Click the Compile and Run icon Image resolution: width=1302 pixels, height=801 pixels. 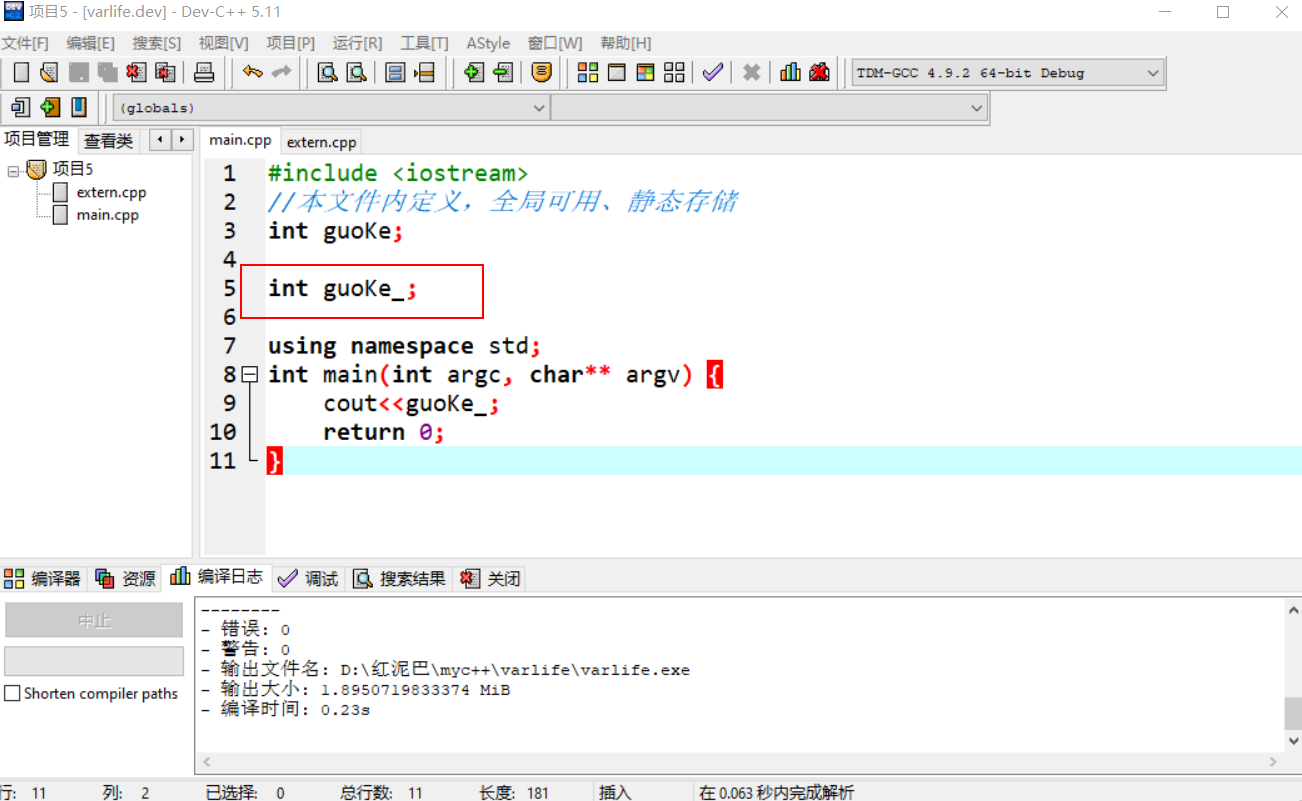[645, 72]
